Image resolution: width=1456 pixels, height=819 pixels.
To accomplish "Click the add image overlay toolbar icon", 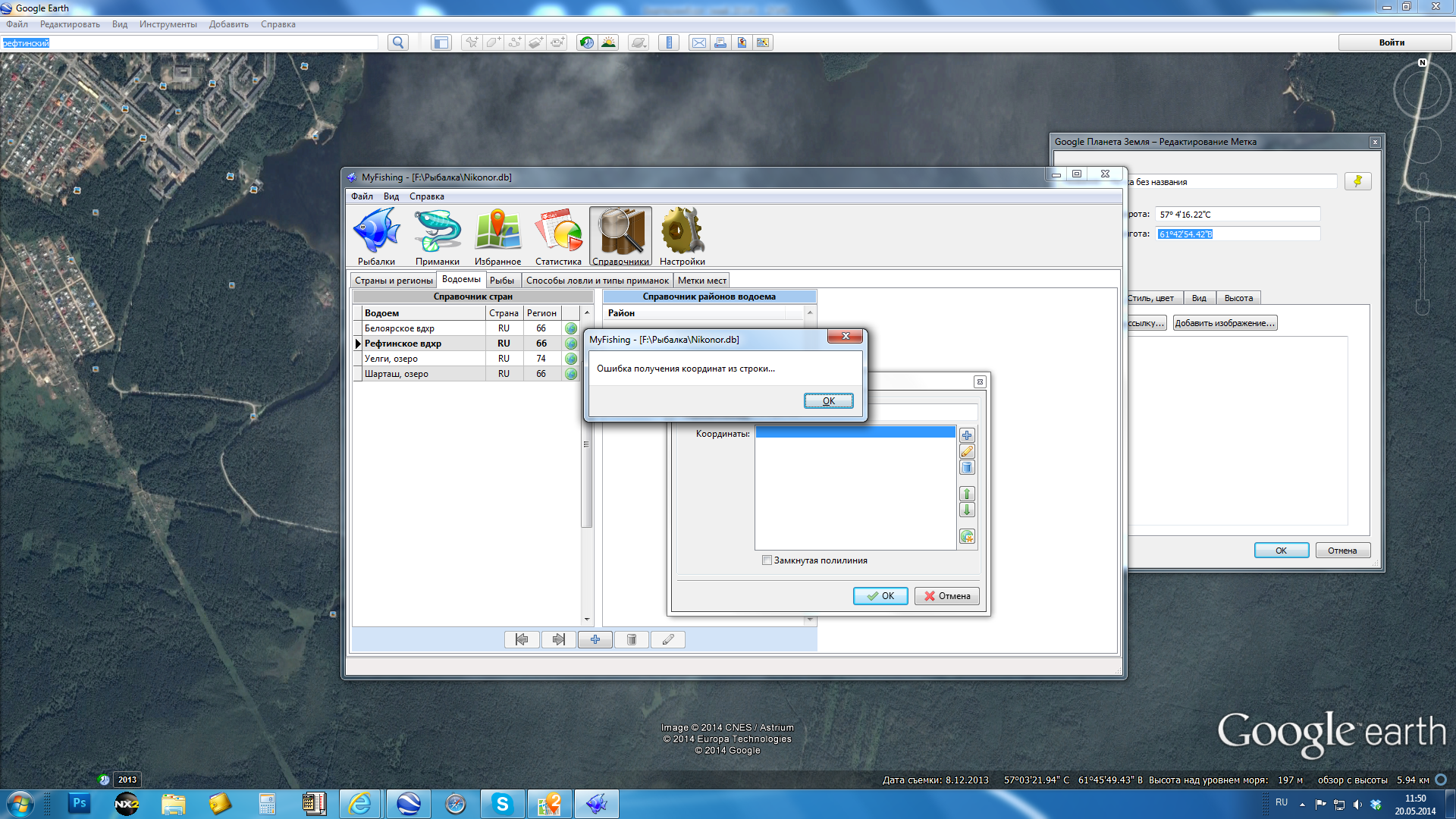I will 535,42.
